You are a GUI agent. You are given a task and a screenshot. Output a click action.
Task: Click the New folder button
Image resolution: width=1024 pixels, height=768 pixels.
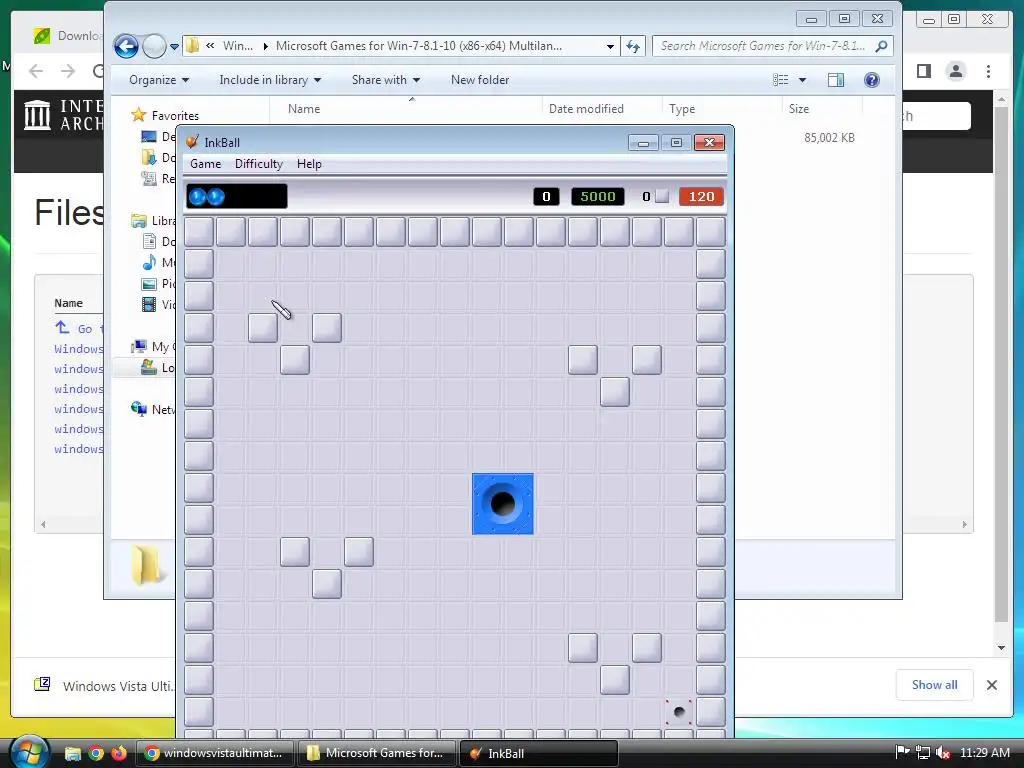click(x=480, y=80)
